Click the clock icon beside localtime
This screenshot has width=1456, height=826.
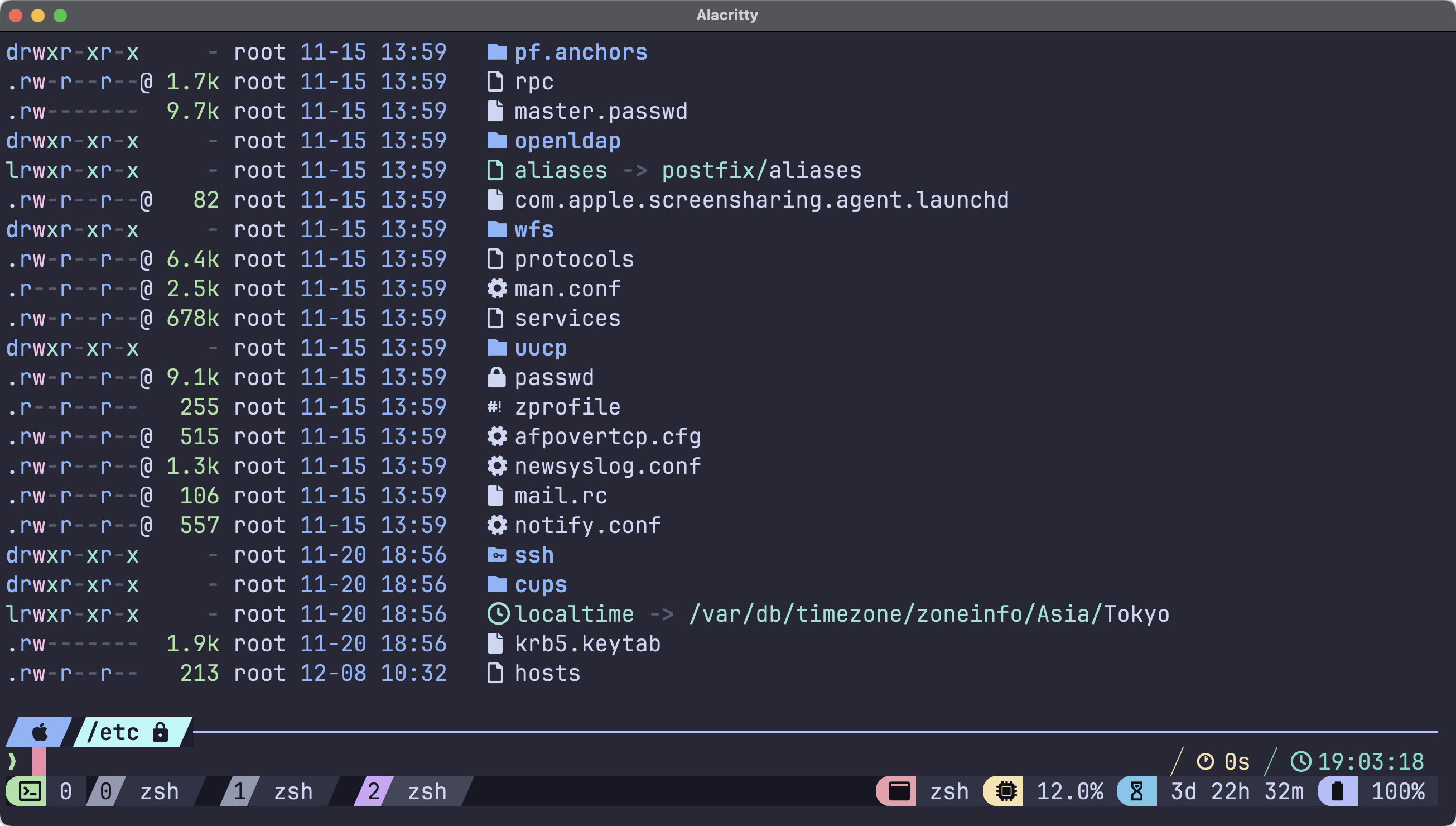(498, 614)
